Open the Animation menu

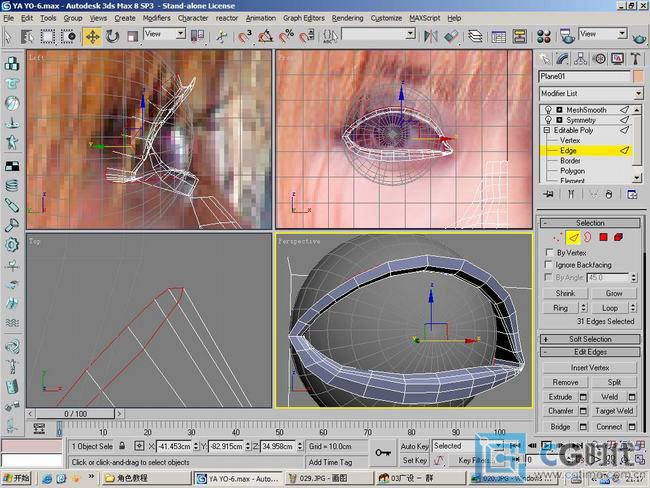pos(261,18)
